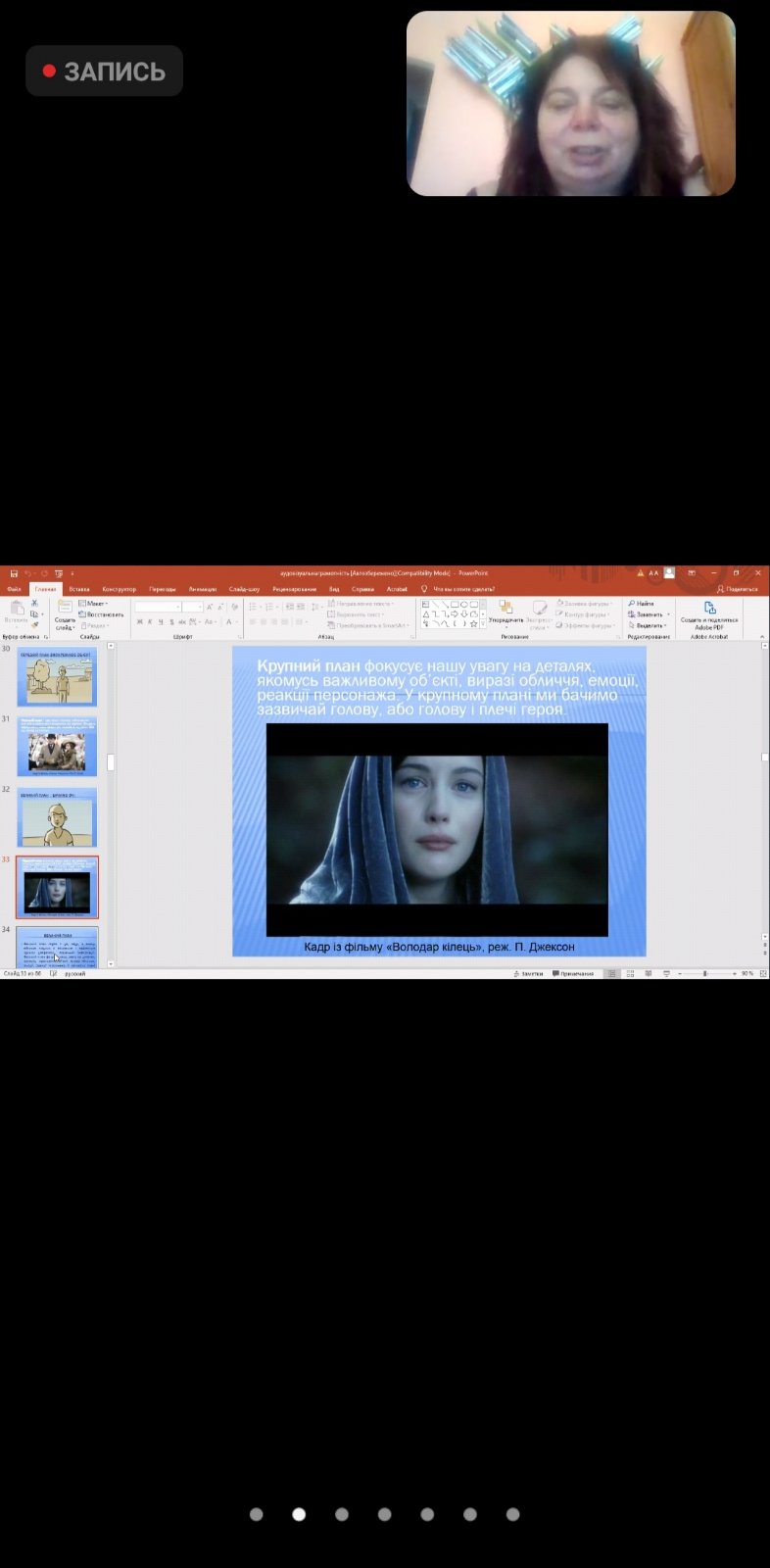The height and width of the screenshot is (1568, 770).
Task: Click the Вставить (Paste) icon
Action: click(x=16, y=609)
